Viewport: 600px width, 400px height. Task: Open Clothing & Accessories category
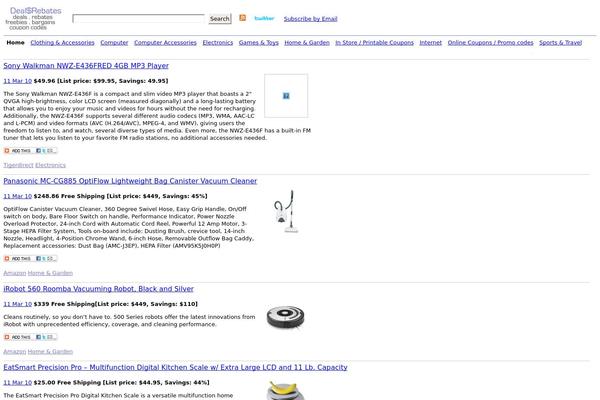(x=62, y=42)
